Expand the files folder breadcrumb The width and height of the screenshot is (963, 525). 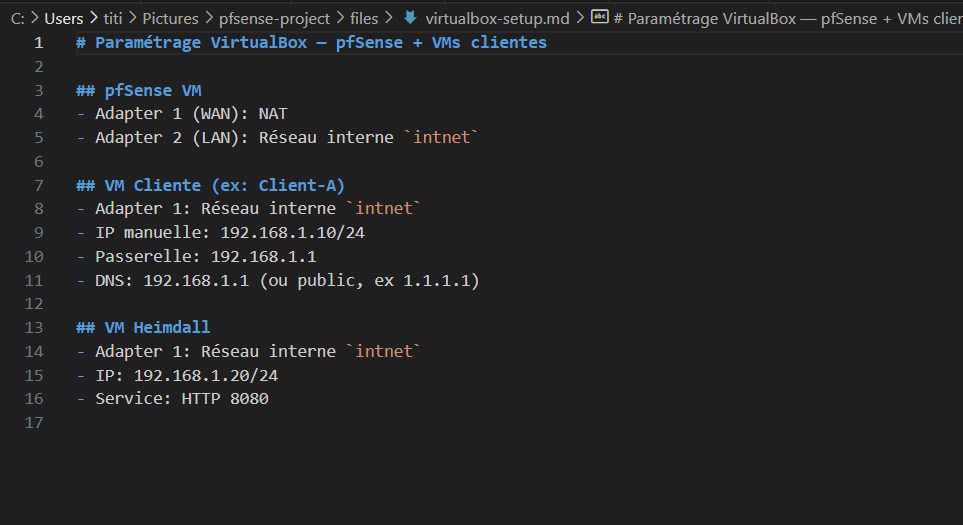tap(364, 18)
